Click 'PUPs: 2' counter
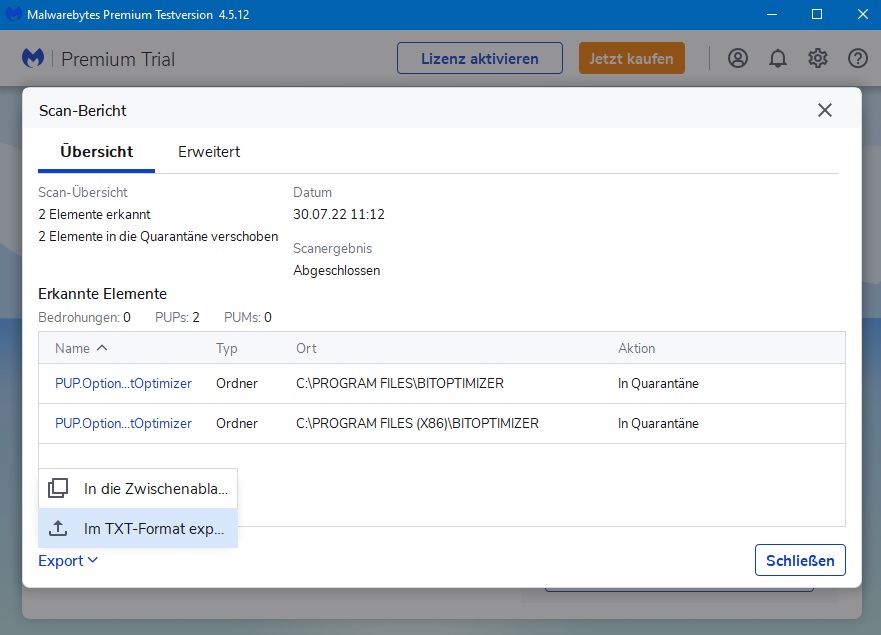Viewport: 881px width, 635px height. tap(177, 318)
